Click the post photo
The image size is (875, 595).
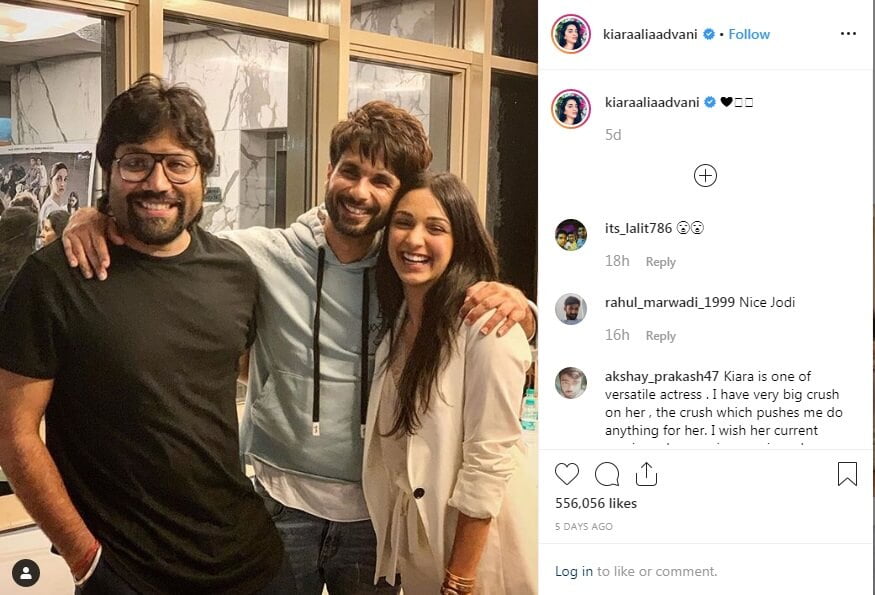(x=268, y=298)
